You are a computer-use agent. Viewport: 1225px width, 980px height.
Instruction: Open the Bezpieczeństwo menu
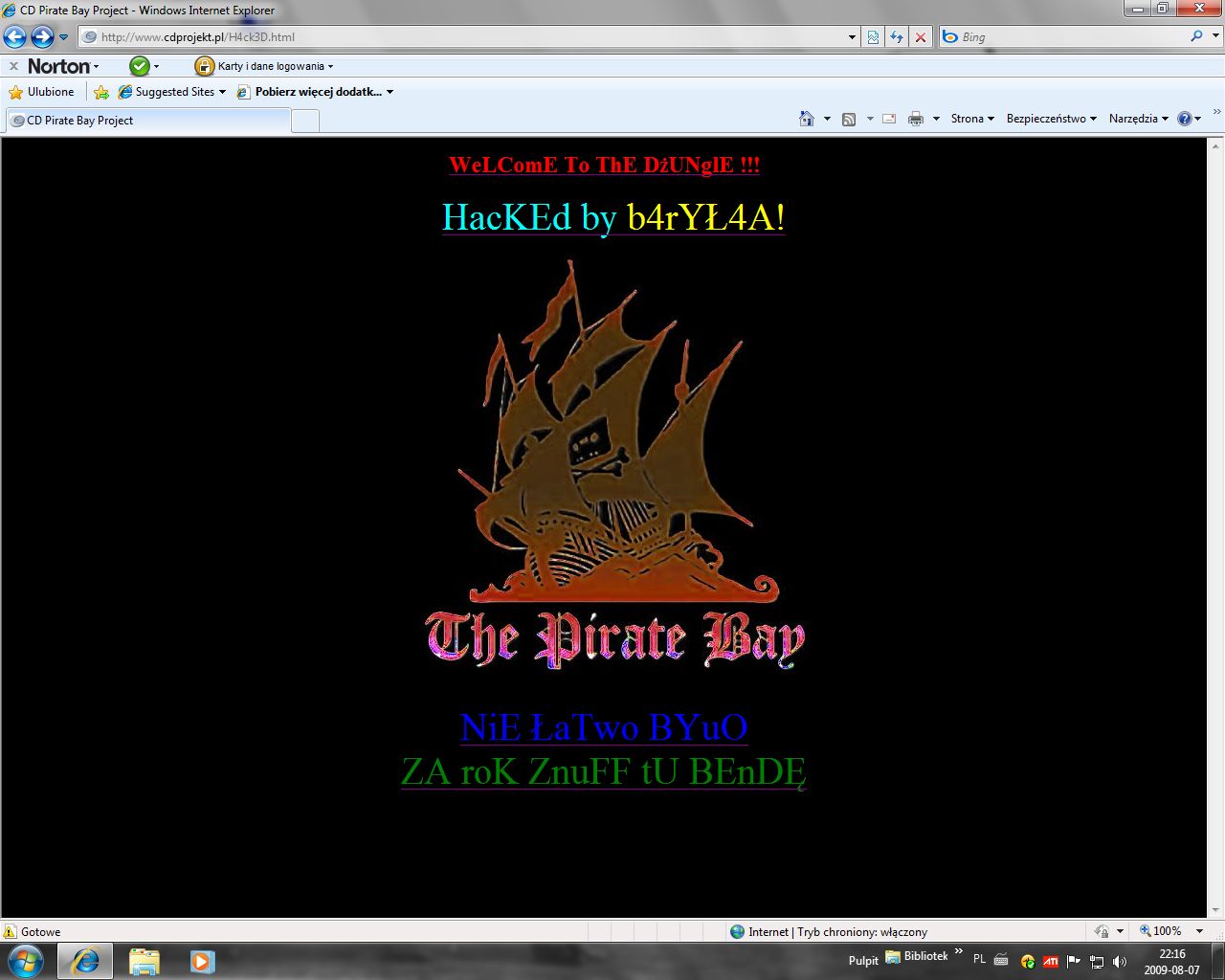[1051, 119]
